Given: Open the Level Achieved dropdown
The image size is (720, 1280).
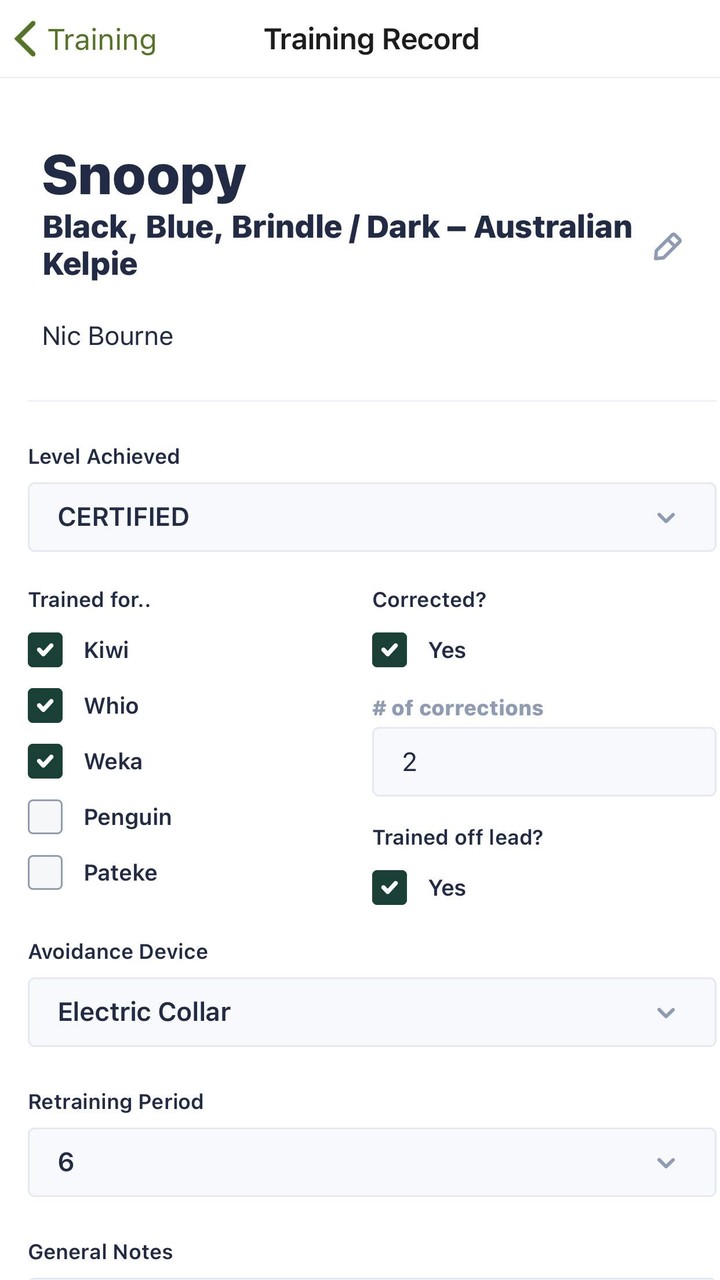Looking at the screenshot, I should click(x=372, y=517).
